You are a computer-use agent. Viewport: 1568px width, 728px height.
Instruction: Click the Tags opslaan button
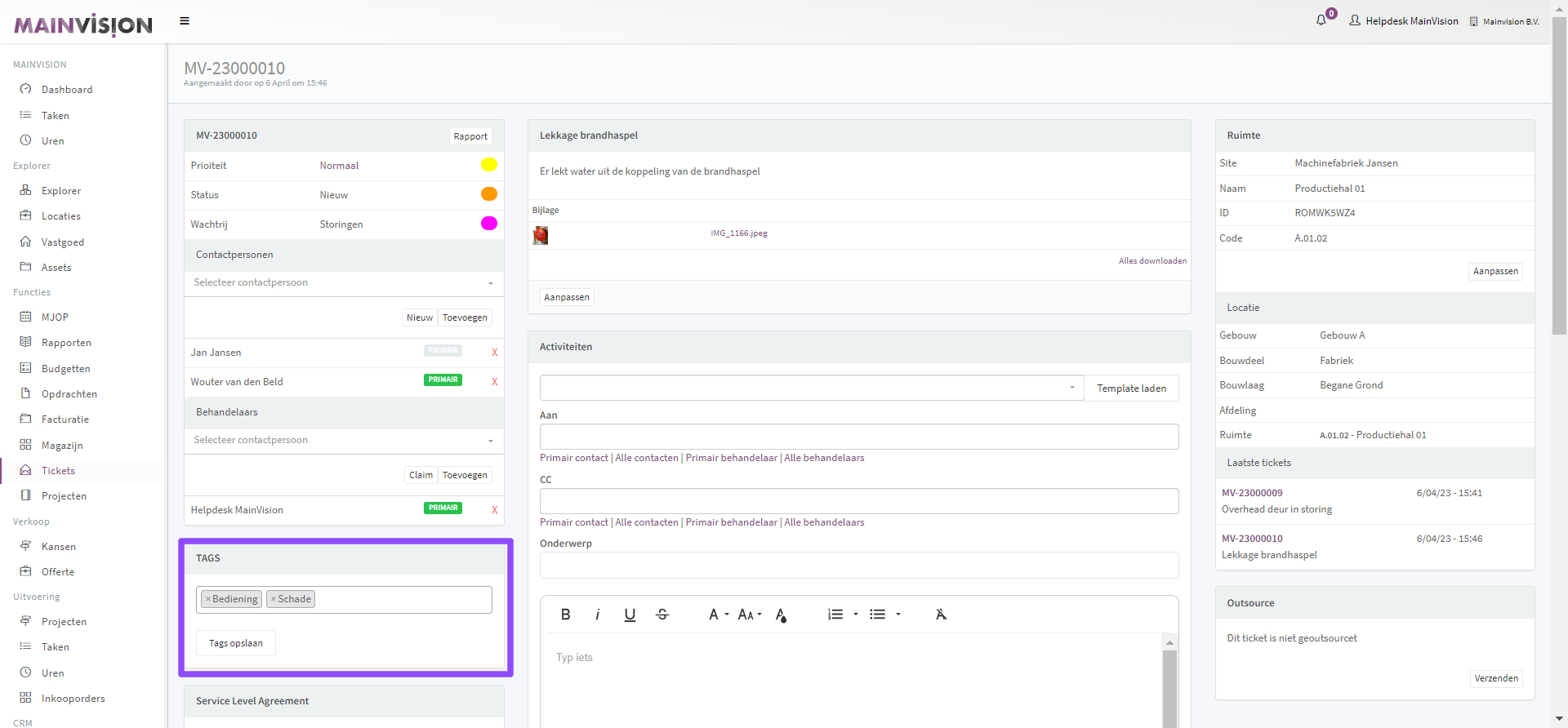tap(235, 643)
